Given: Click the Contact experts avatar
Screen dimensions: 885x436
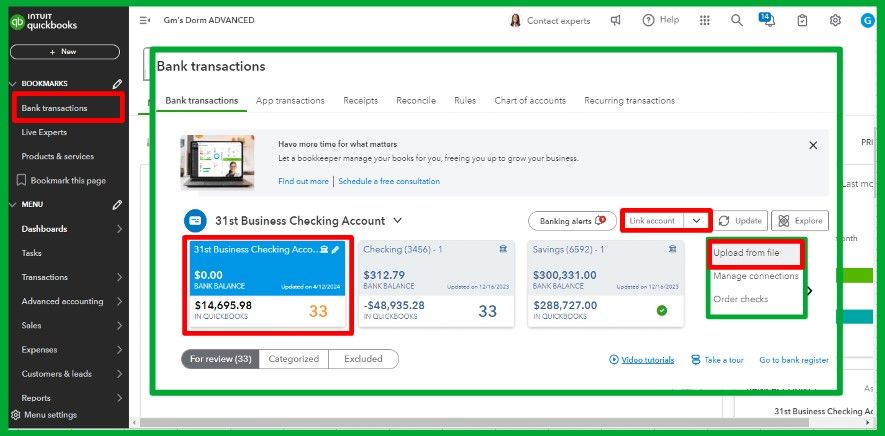Looking at the screenshot, I should coord(515,20).
